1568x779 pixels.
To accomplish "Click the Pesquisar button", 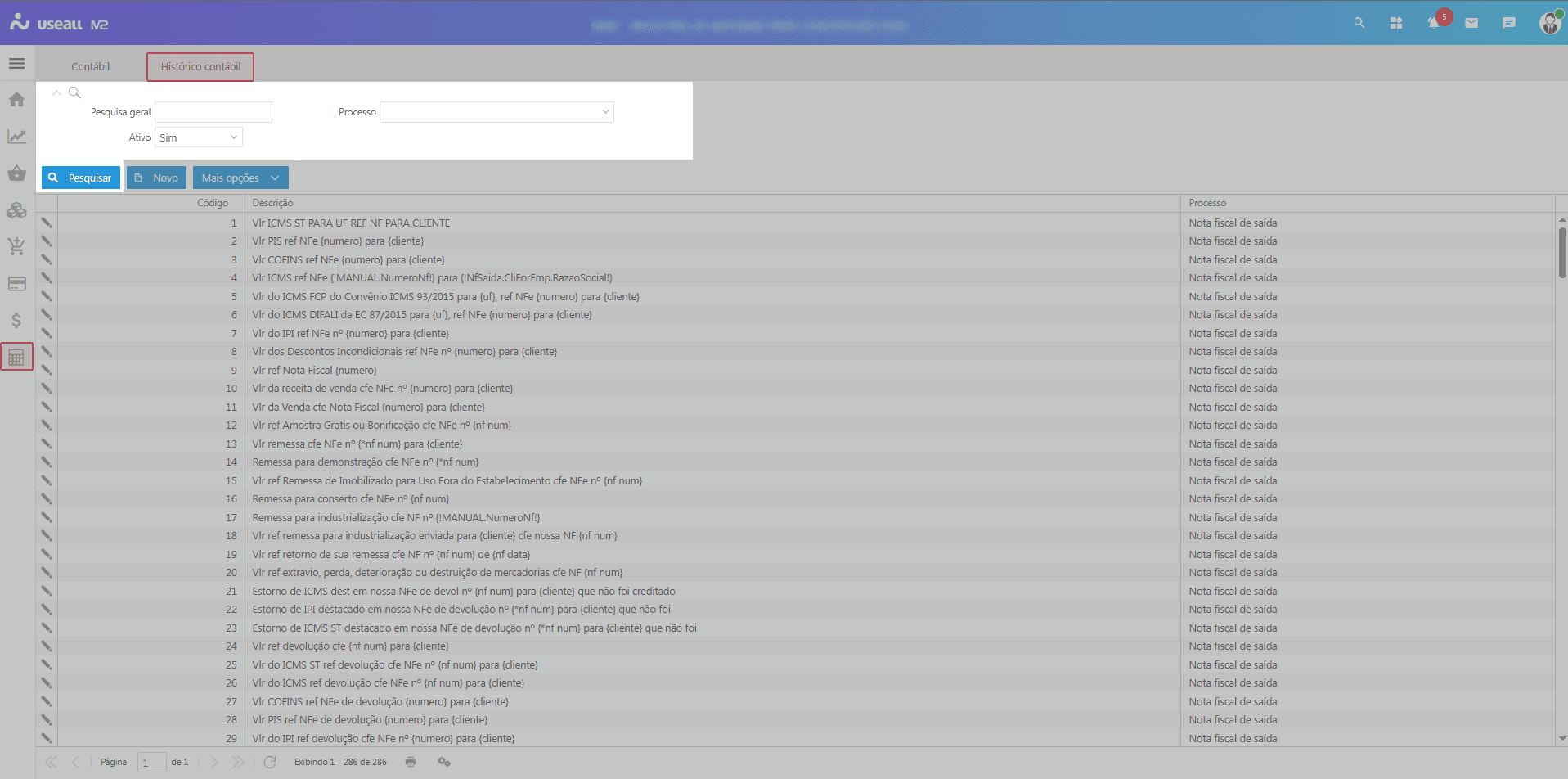I will click(81, 178).
